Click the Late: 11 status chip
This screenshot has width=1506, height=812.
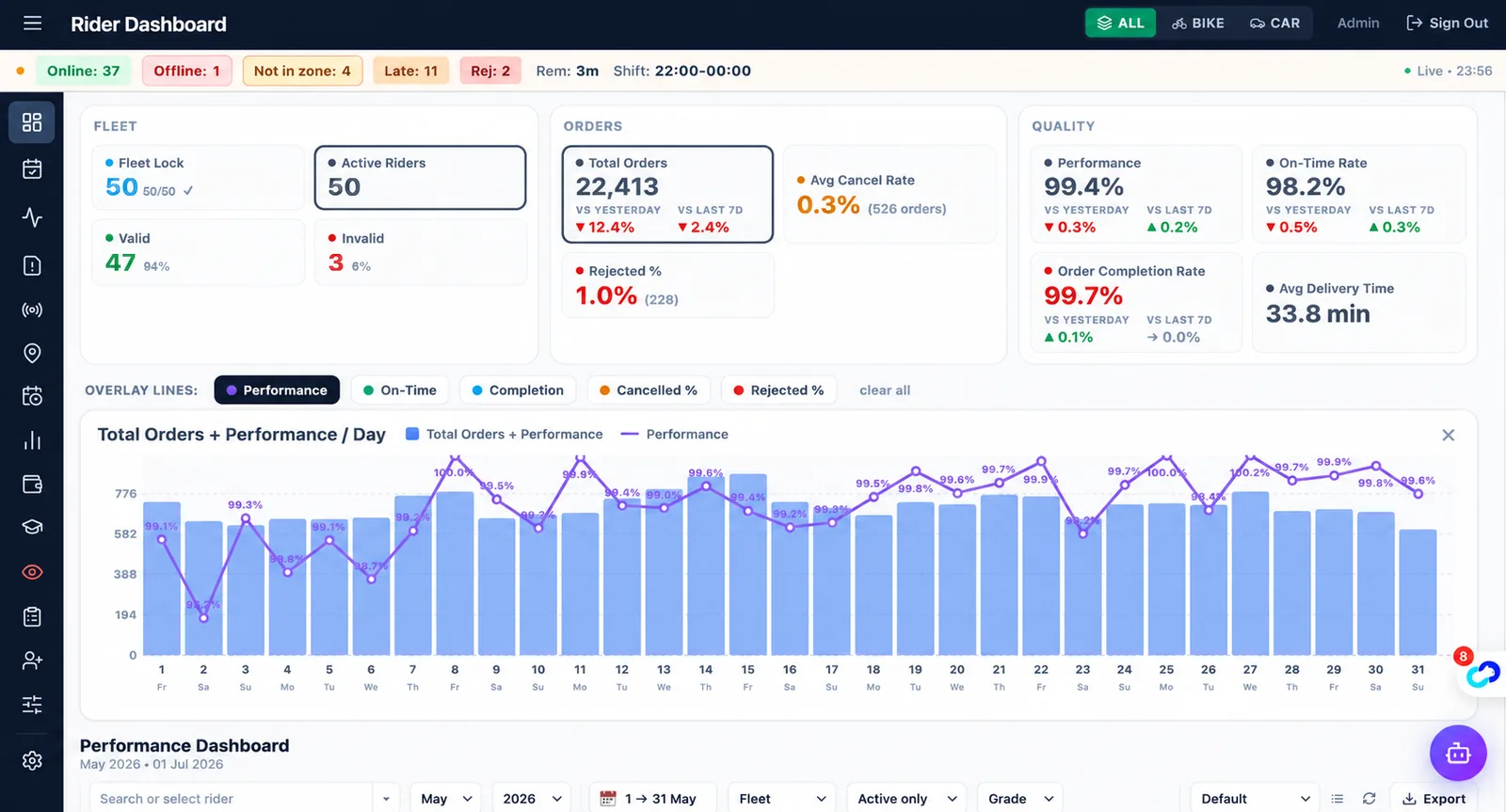(x=411, y=71)
